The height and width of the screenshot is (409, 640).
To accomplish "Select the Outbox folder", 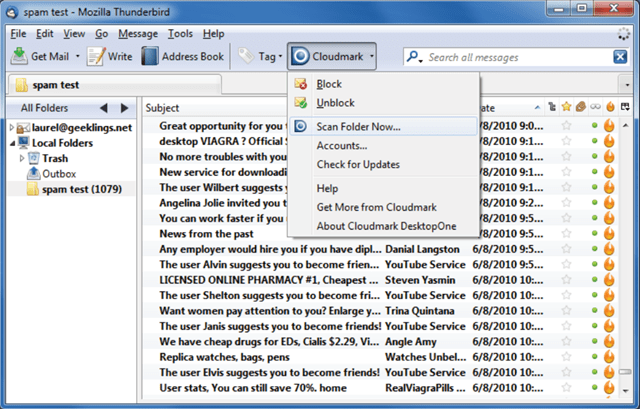I will point(59,174).
